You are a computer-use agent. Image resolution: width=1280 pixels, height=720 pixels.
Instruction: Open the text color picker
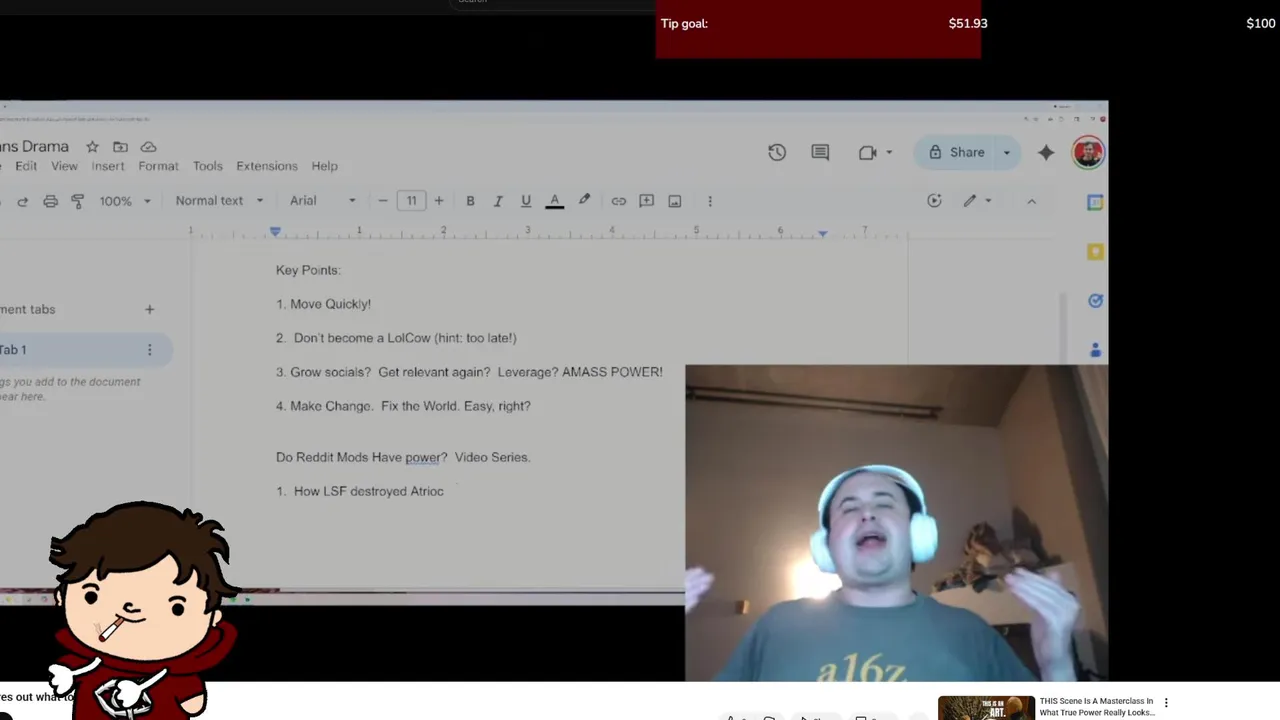(554, 201)
